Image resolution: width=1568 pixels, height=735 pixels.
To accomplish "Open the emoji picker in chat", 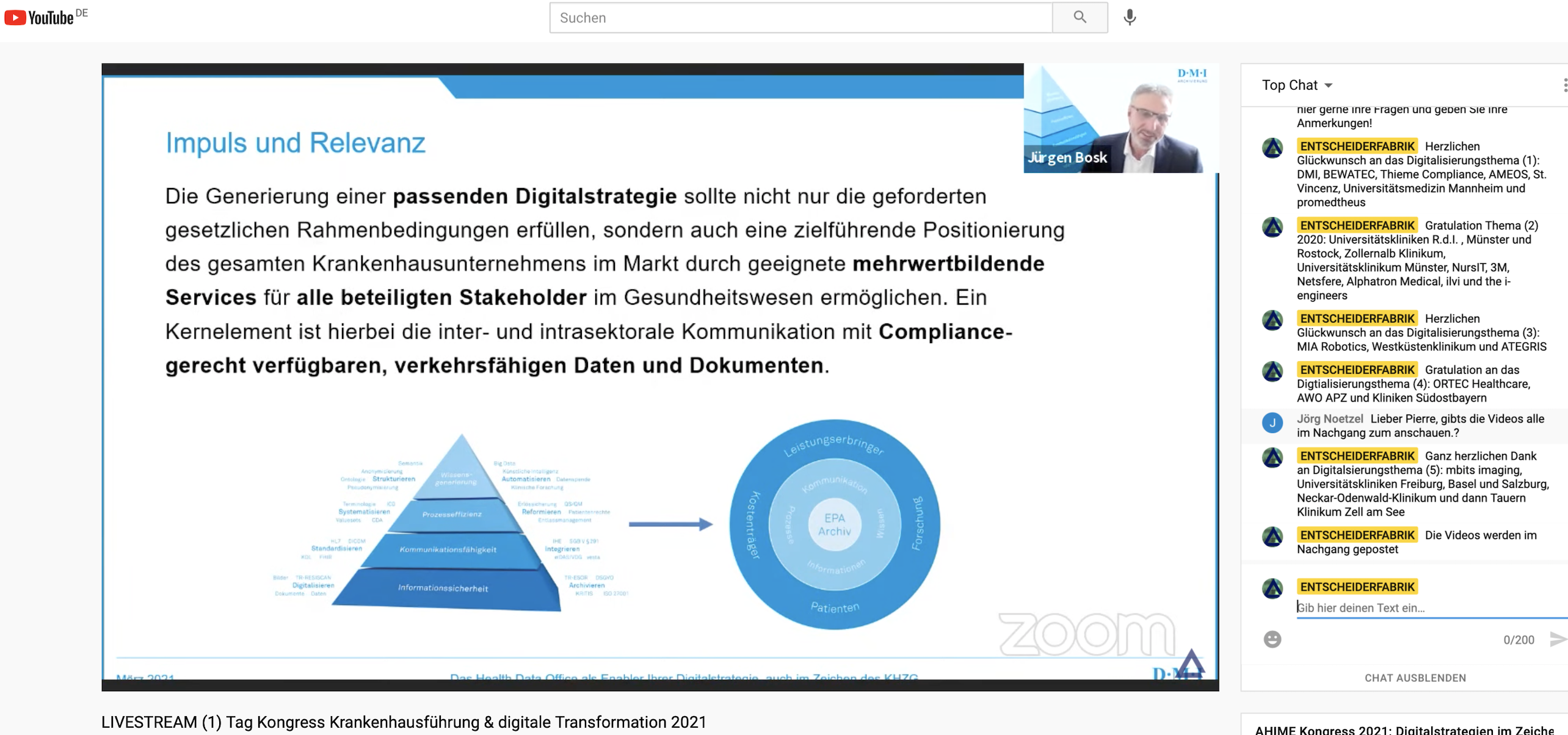I will click(1272, 639).
